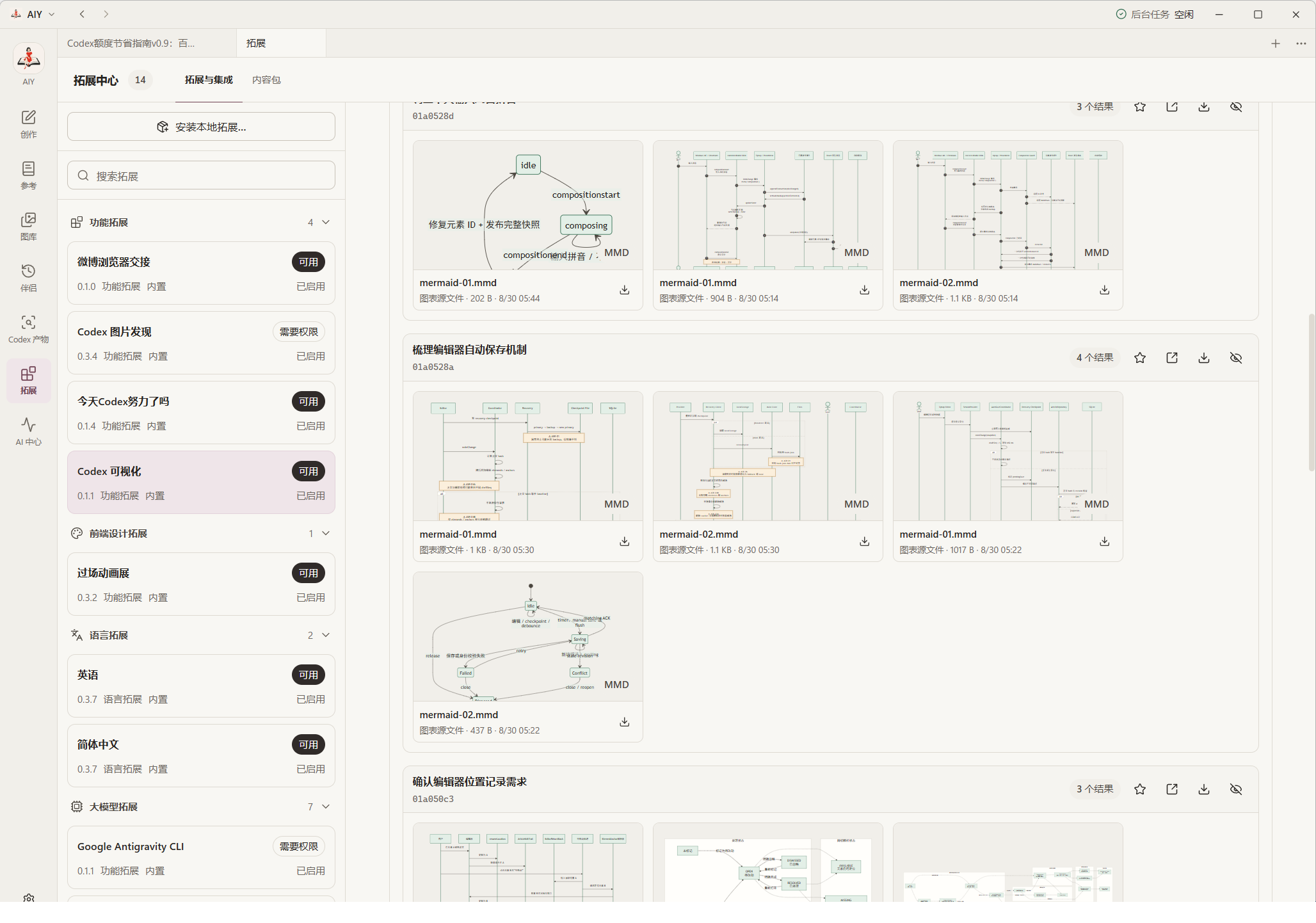
Task: Grant permission for Codex 图片发现
Action: click(x=299, y=332)
